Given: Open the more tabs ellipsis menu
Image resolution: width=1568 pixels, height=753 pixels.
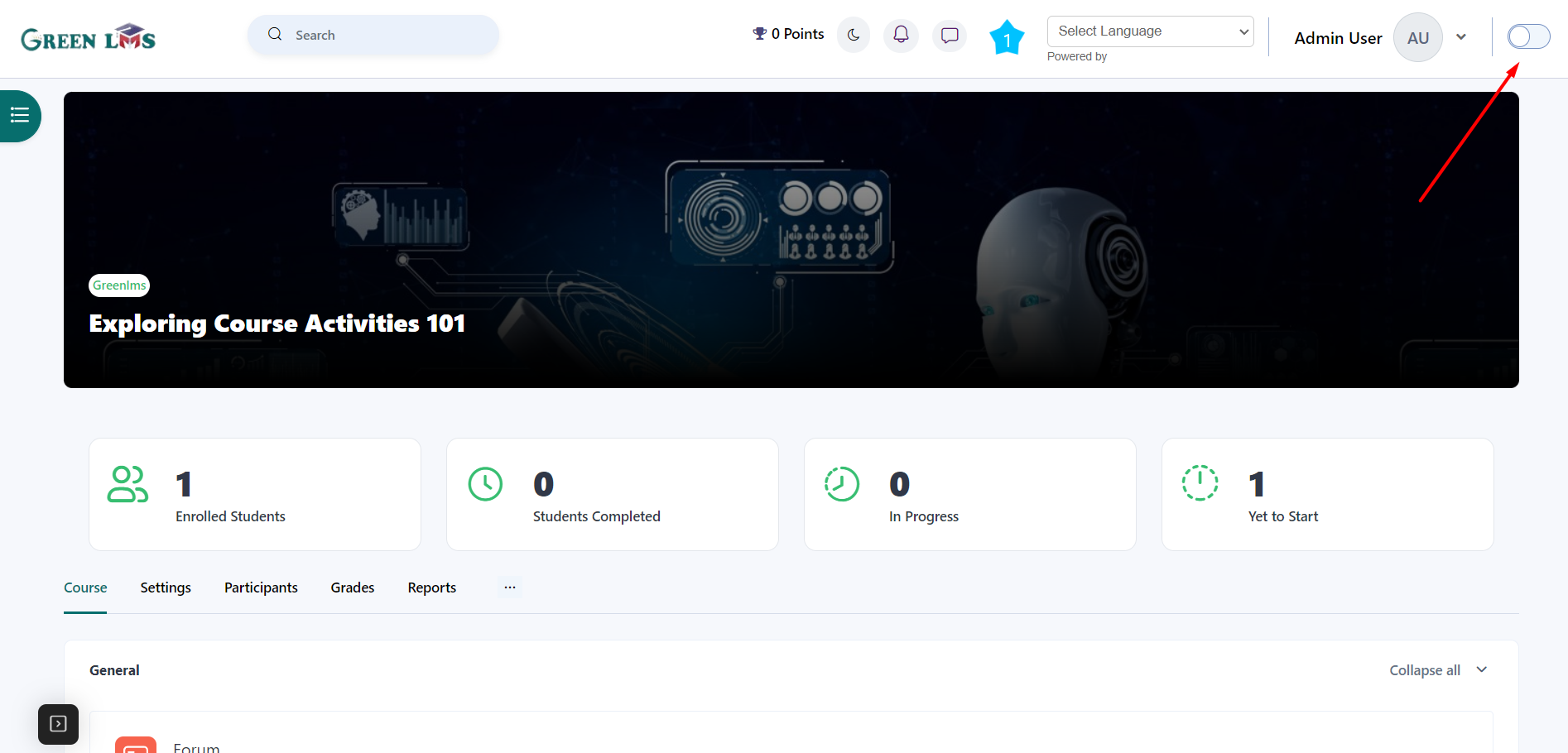Looking at the screenshot, I should (510, 588).
